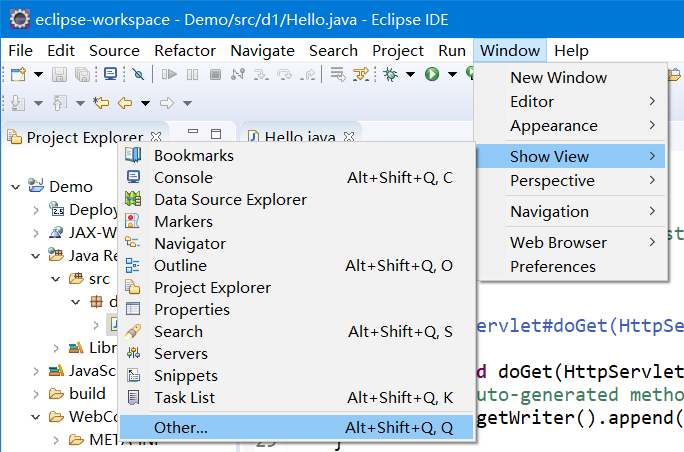Click the green Run button icon

pyautogui.click(x=432, y=74)
